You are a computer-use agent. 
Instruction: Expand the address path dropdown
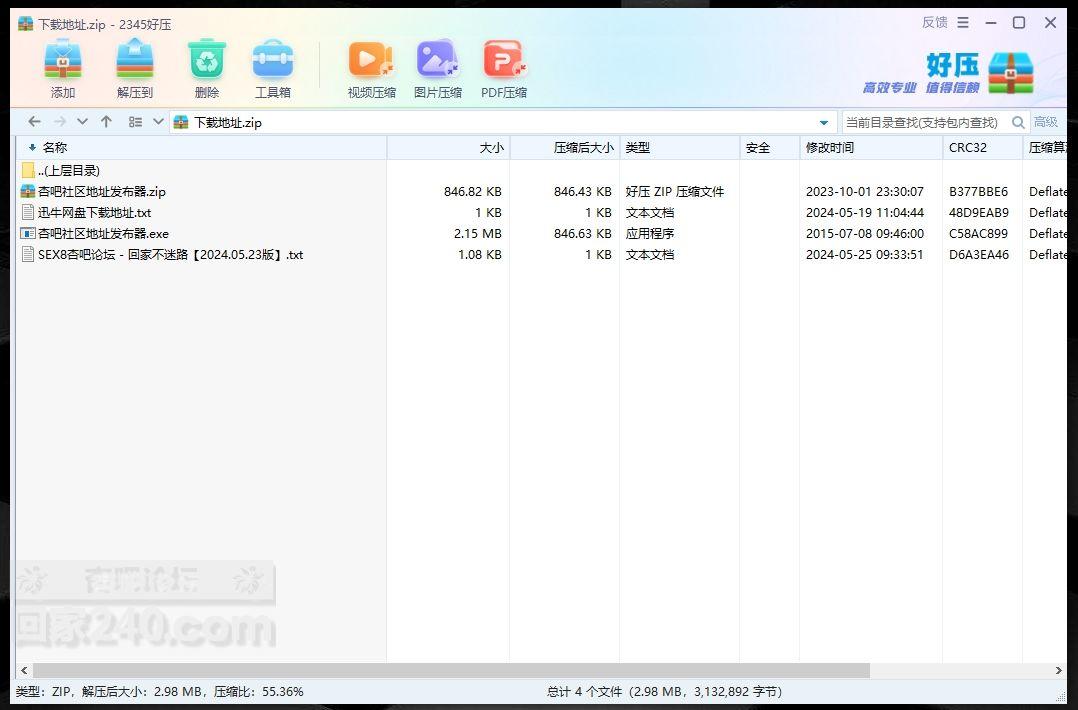click(x=824, y=123)
